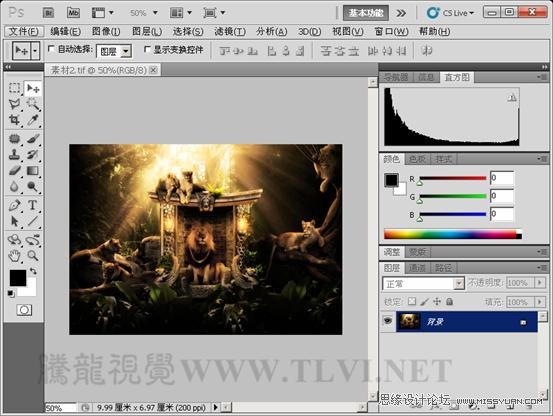Expand more workspaces chevron
The height and width of the screenshot is (416, 553).
401,13
